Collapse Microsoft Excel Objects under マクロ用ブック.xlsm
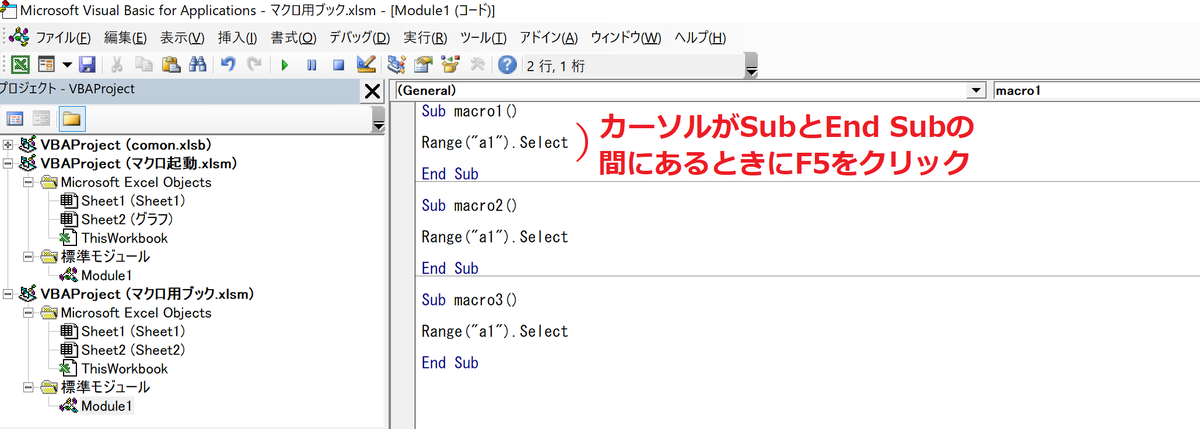 (x=29, y=313)
